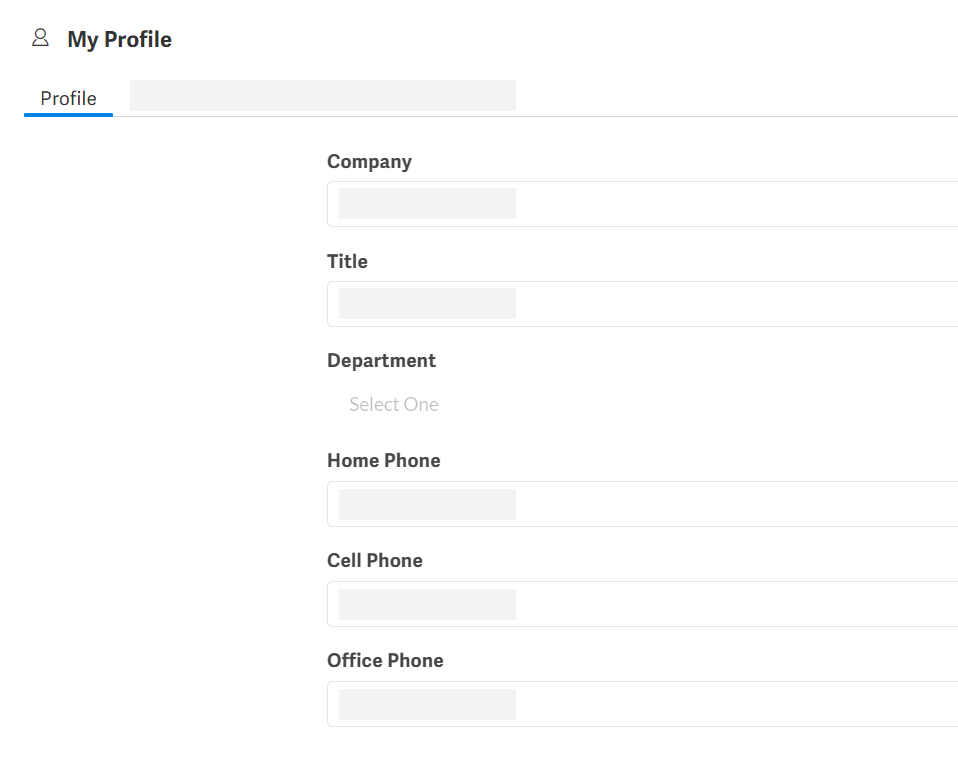This screenshot has width=958, height=757.
Task: Click the gray placeholder block inside Office Phone field
Action: (x=427, y=704)
